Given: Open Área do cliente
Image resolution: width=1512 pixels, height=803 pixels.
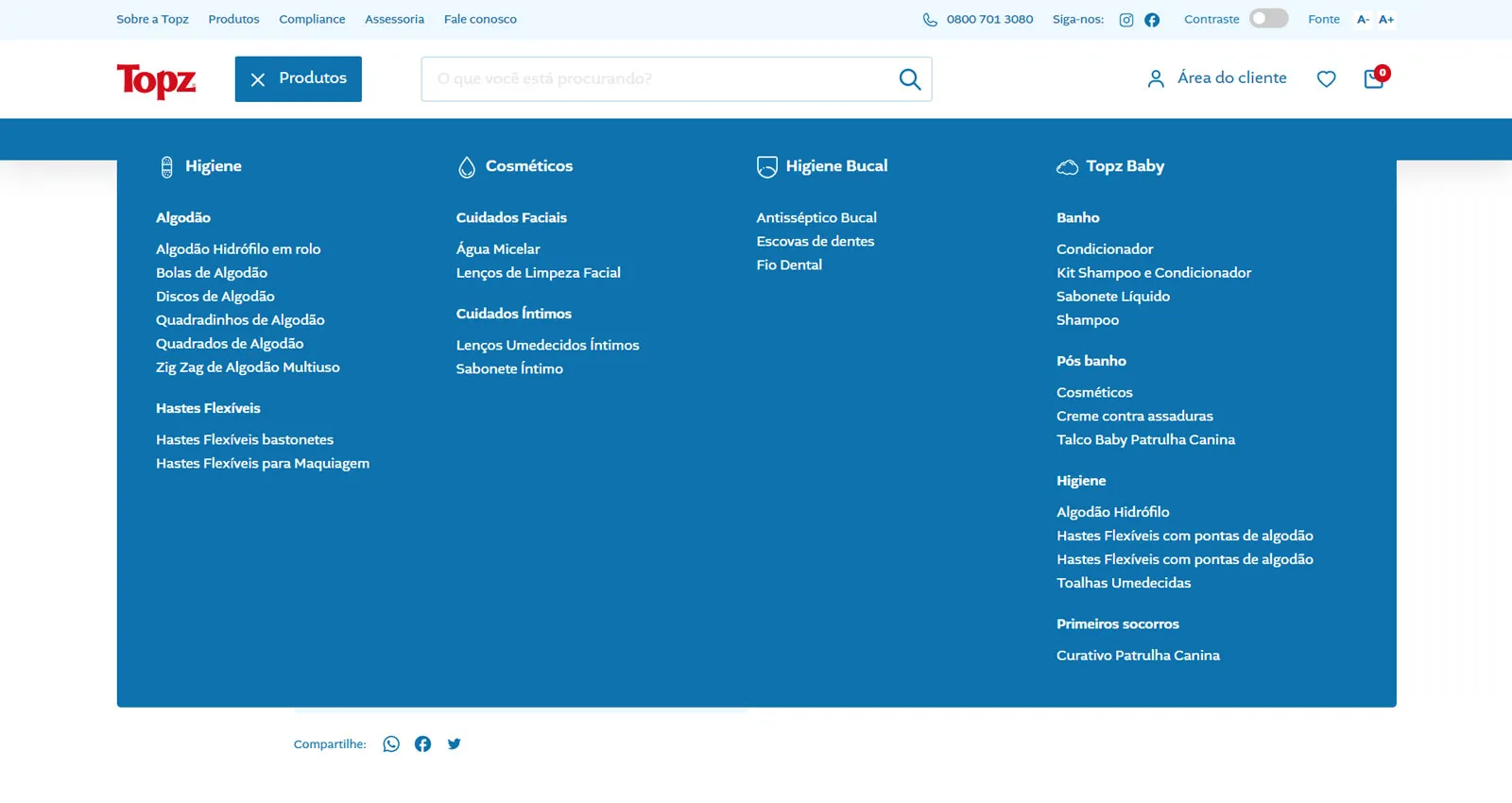Looking at the screenshot, I should click(1232, 78).
